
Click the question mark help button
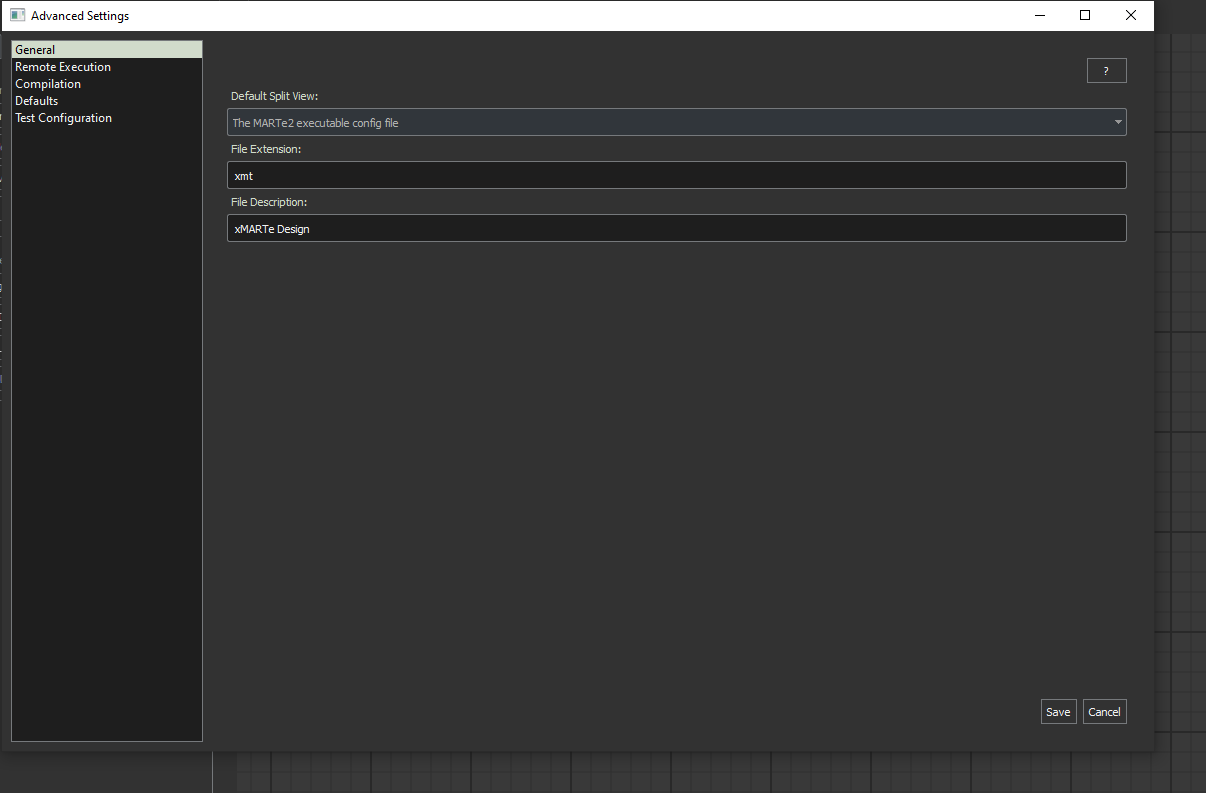click(1106, 71)
